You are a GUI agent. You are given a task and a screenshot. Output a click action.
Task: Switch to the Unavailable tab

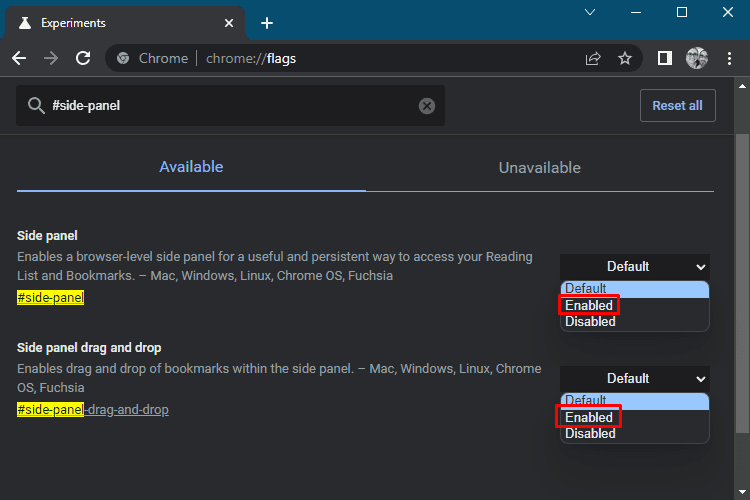[x=540, y=168]
